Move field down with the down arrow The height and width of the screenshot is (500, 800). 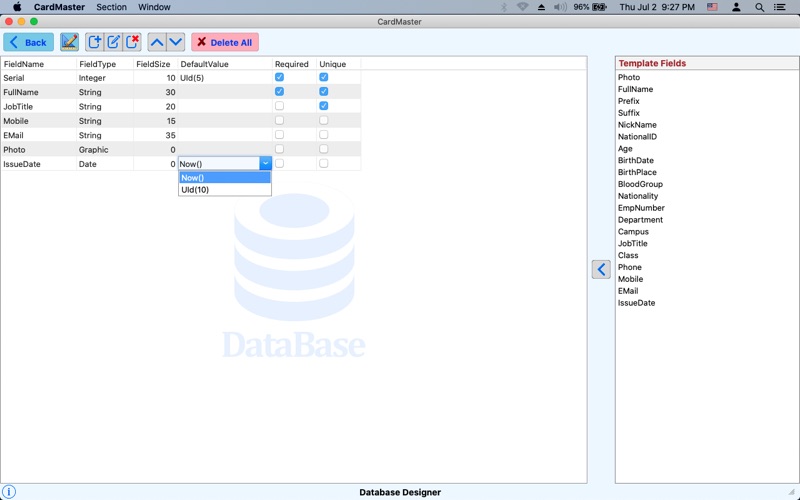176,42
